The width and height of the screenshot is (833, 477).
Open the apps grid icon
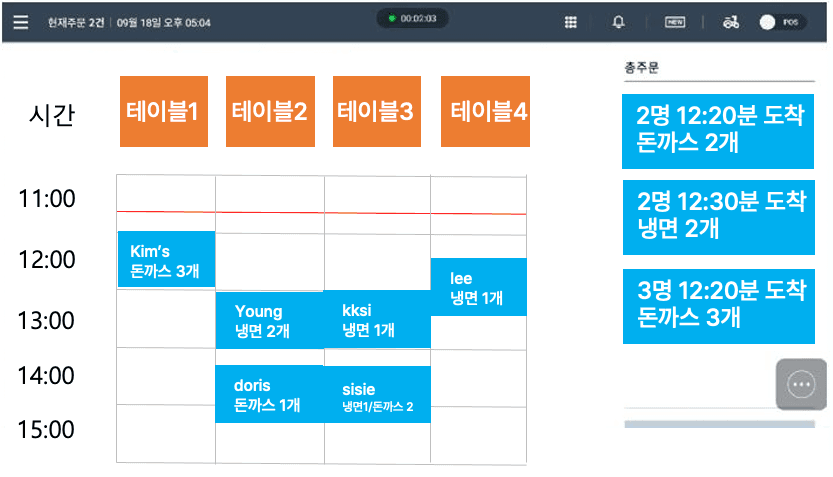[x=571, y=21]
